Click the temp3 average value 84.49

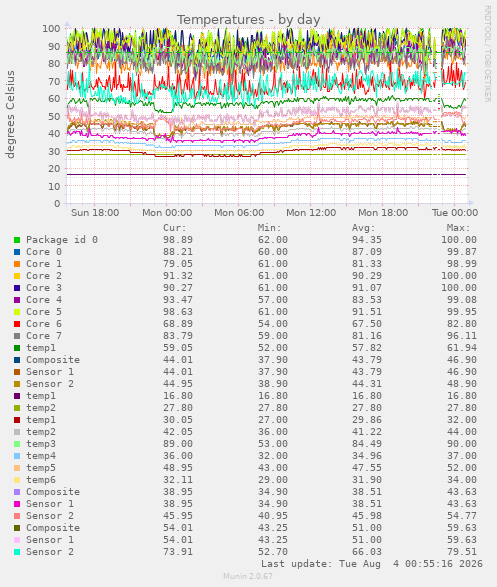click(367, 444)
